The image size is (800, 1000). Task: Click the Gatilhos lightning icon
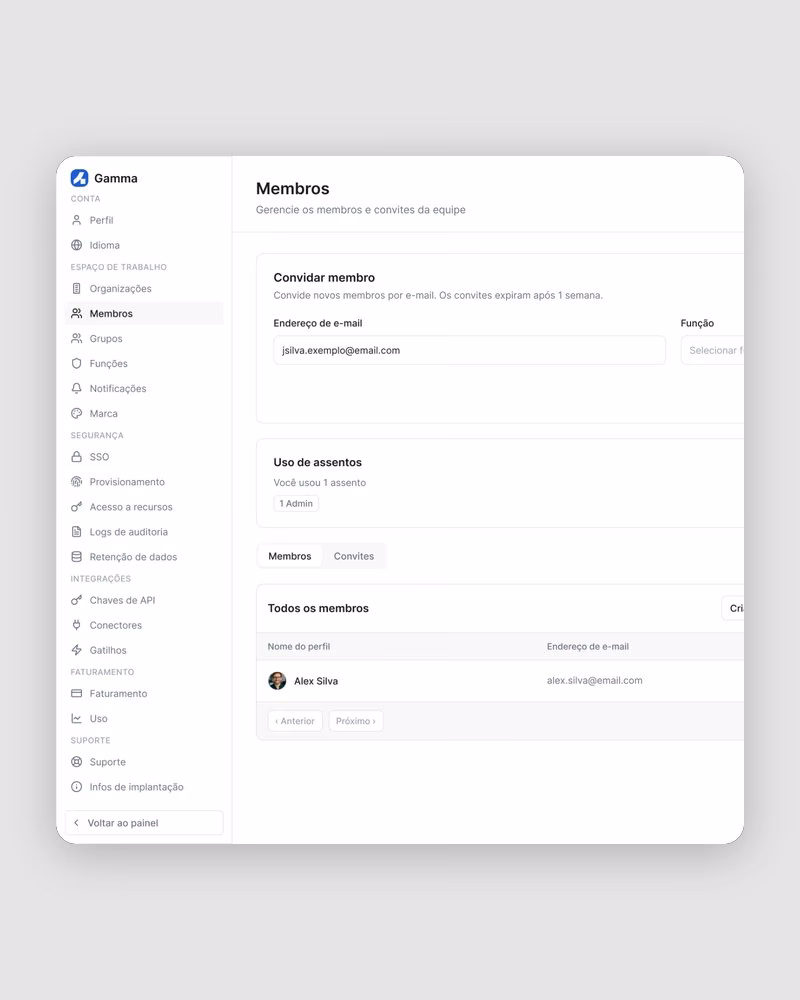pyautogui.click(x=77, y=650)
